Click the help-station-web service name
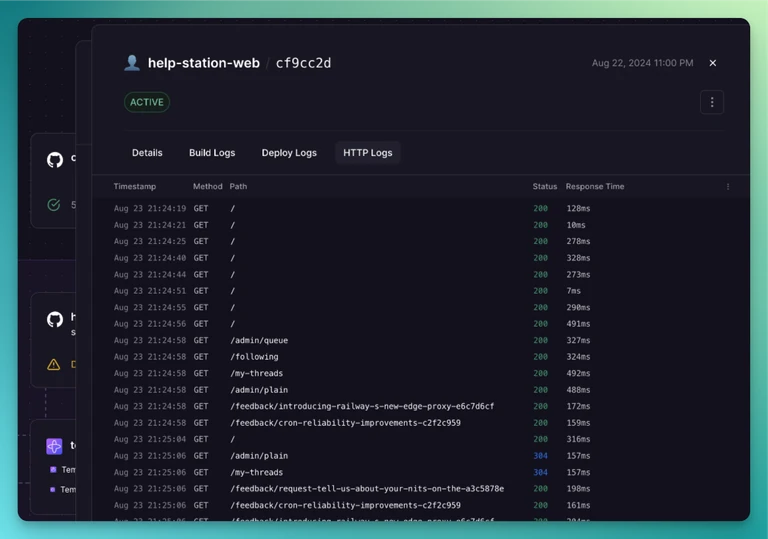Screen dimensions: 768x539 point(204,63)
